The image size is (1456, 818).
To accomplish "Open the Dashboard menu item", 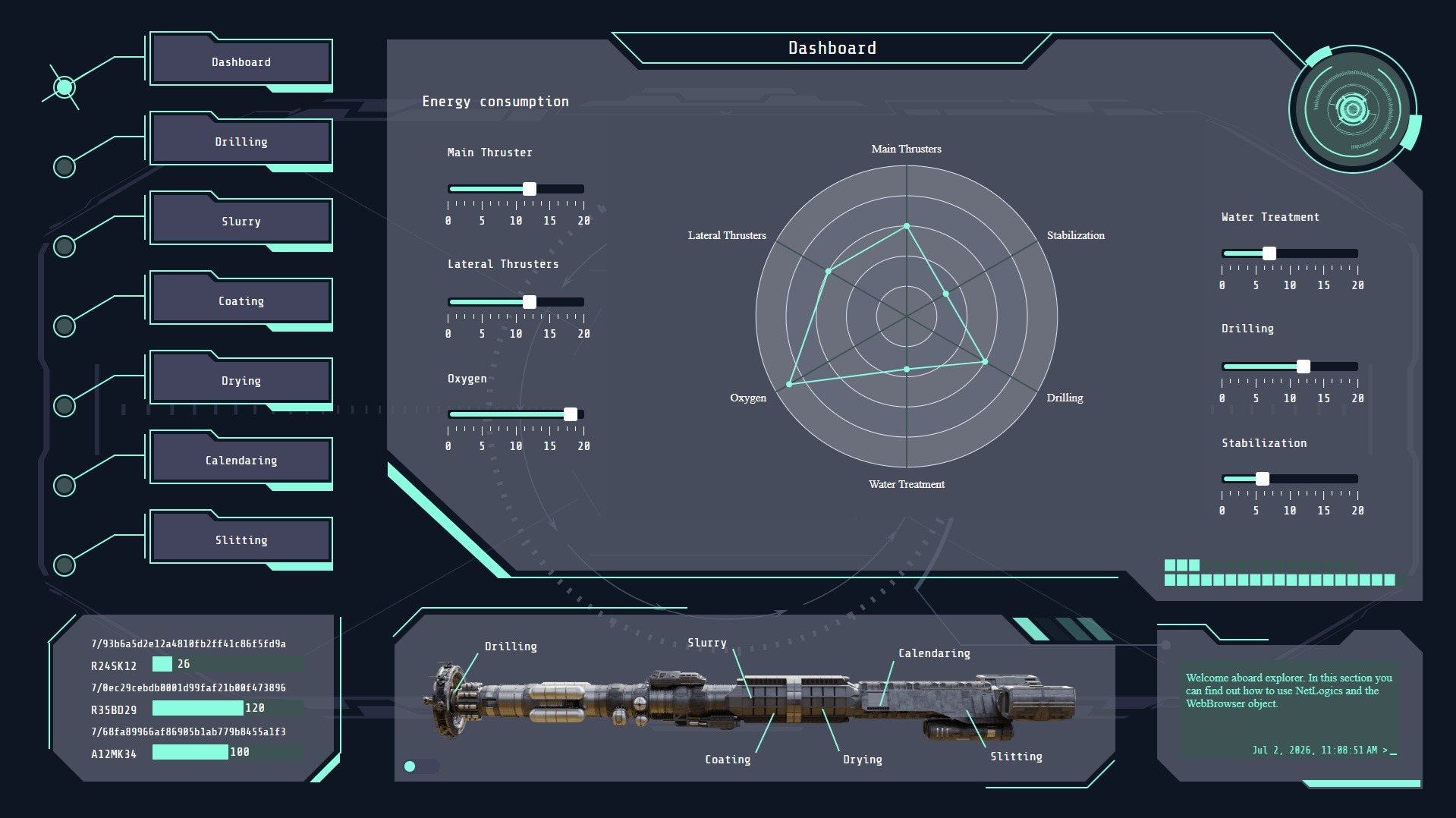I will click(x=241, y=62).
